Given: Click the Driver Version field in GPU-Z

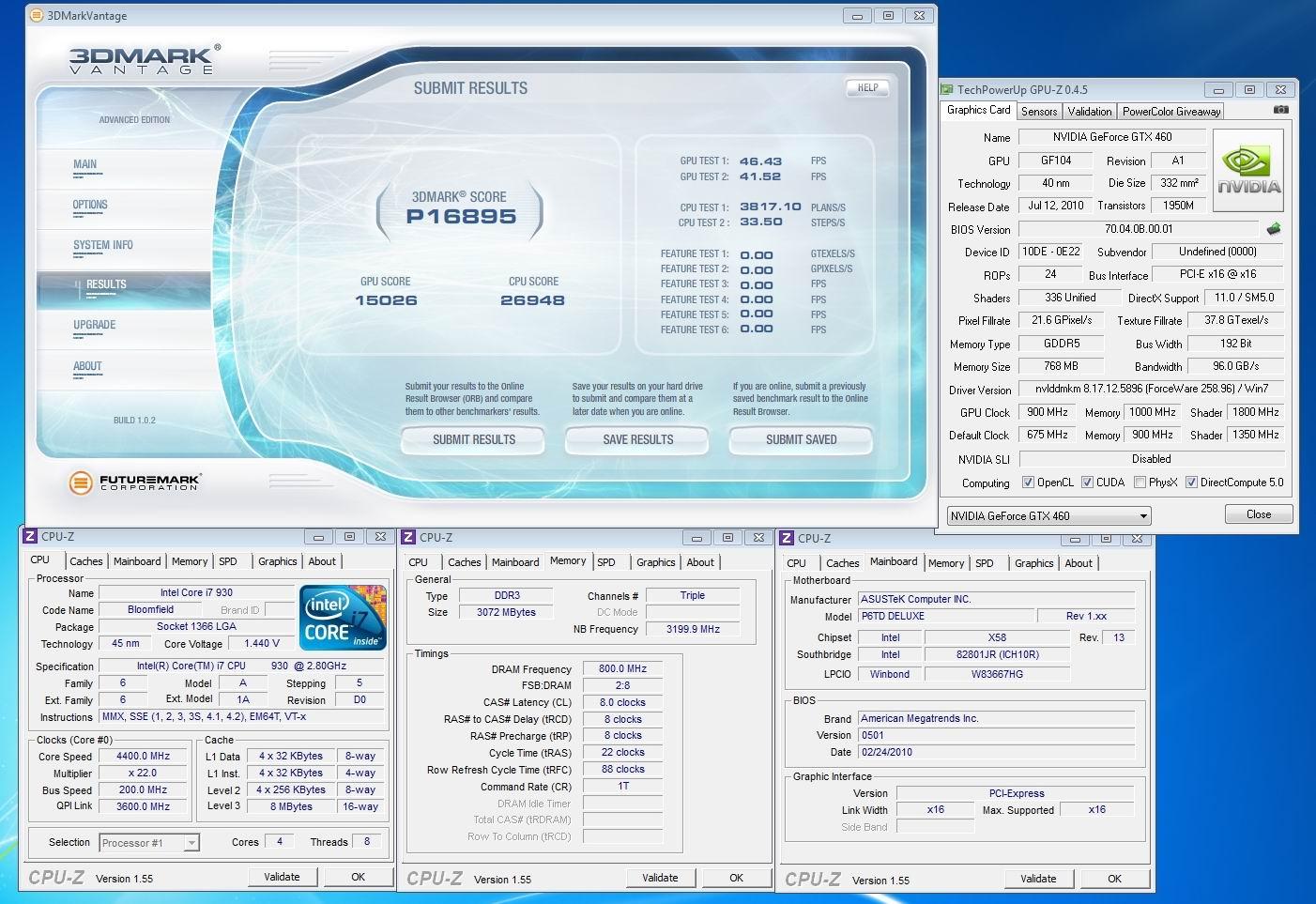Looking at the screenshot, I should click(1152, 389).
